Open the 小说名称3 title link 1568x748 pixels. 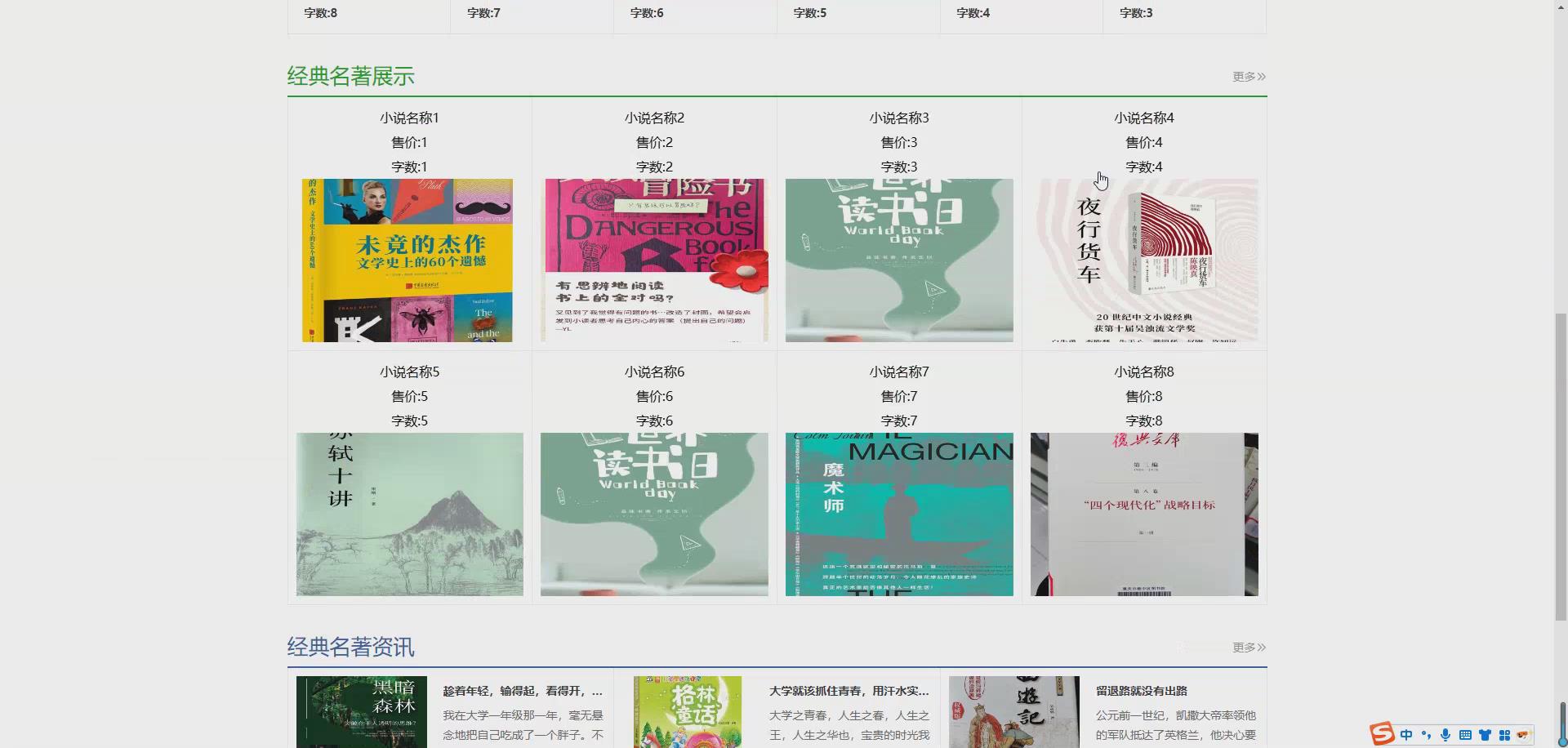coord(899,118)
